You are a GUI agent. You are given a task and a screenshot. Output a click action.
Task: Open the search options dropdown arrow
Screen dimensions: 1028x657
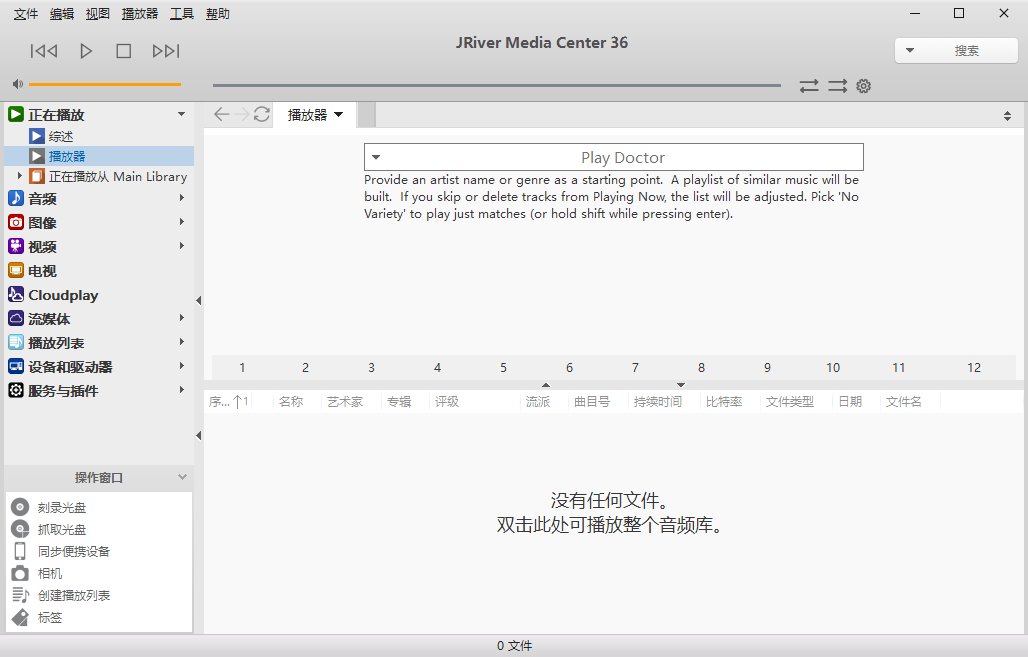[x=910, y=50]
